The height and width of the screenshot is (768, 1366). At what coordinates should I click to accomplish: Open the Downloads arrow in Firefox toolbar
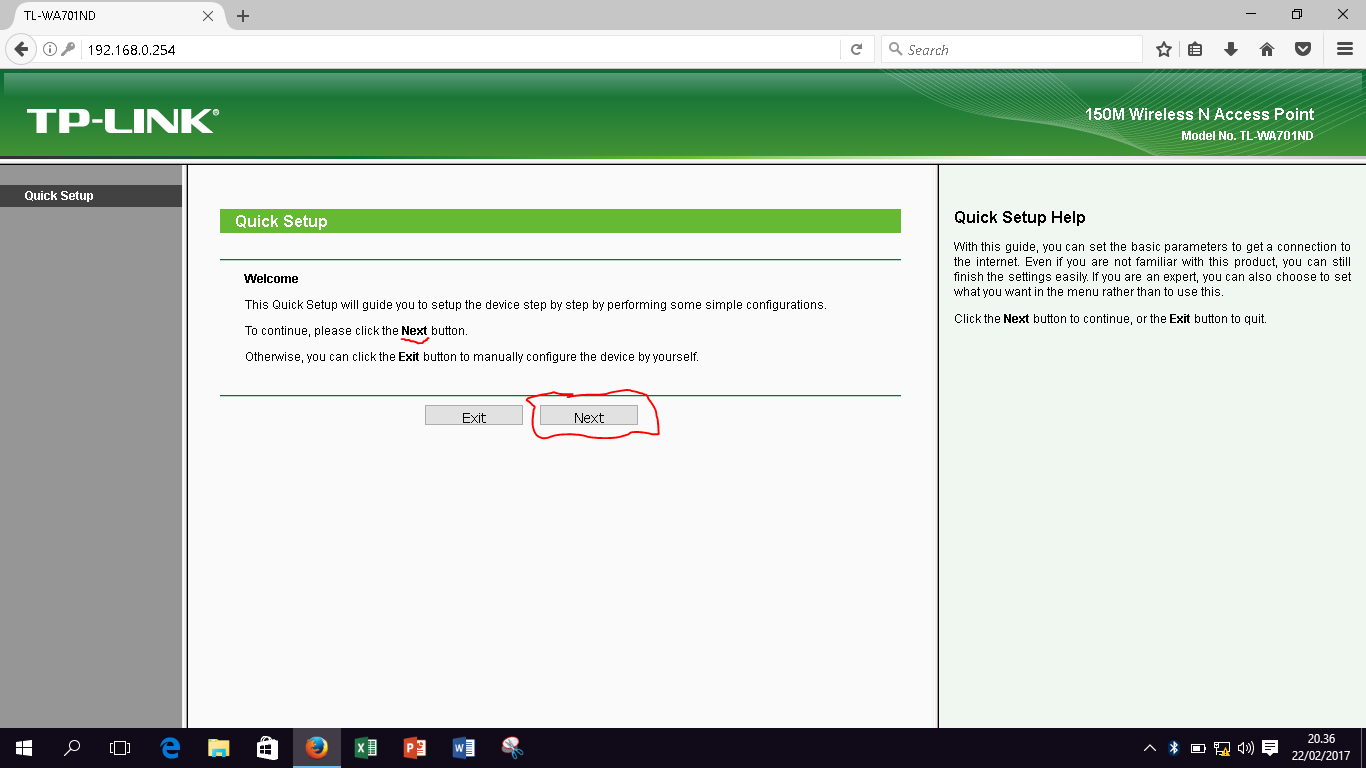point(1231,48)
